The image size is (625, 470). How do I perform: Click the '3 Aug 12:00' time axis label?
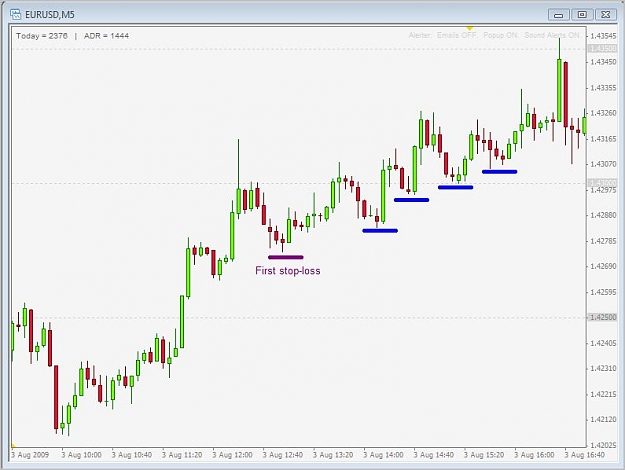coord(232,455)
